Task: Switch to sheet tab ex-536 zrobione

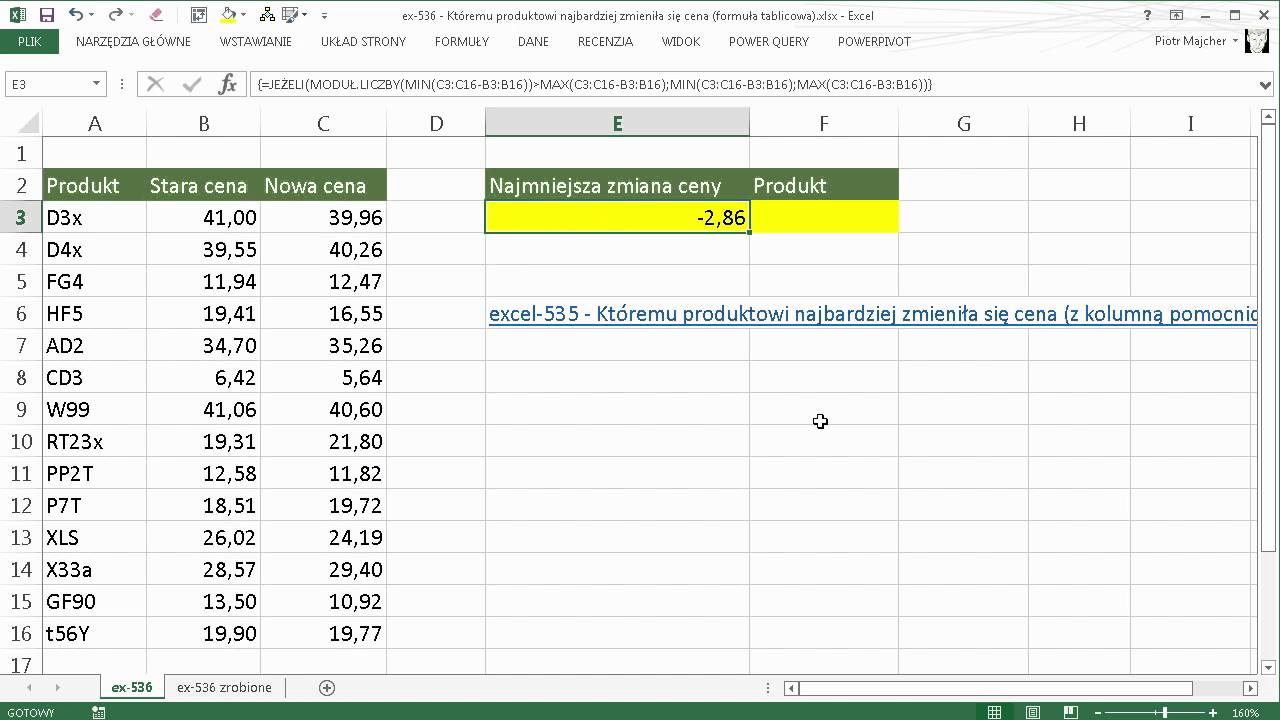Action: click(x=224, y=688)
